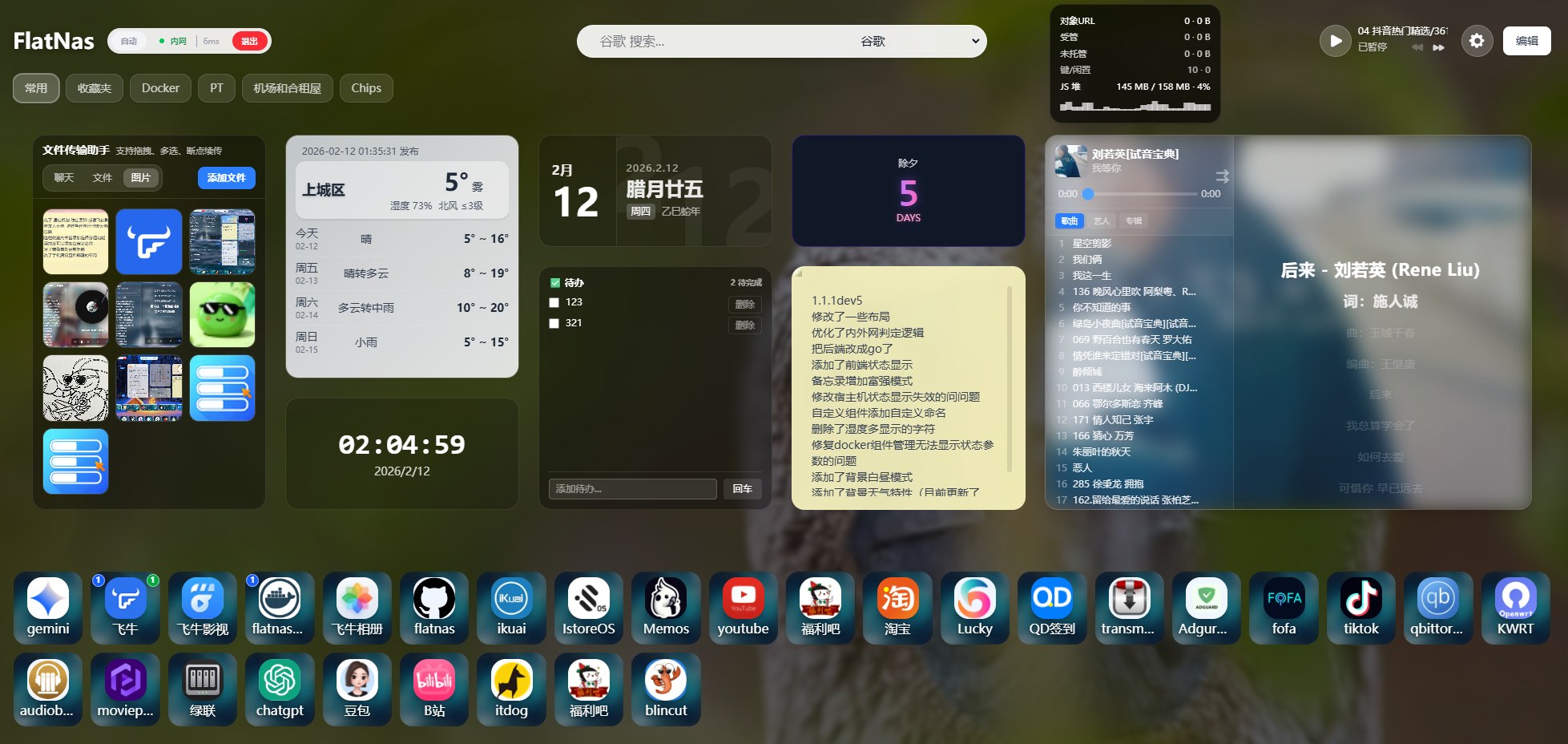Click the yellow note's vertical scrollbar
This screenshot has height=744, width=1568.
[x=1009, y=380]
